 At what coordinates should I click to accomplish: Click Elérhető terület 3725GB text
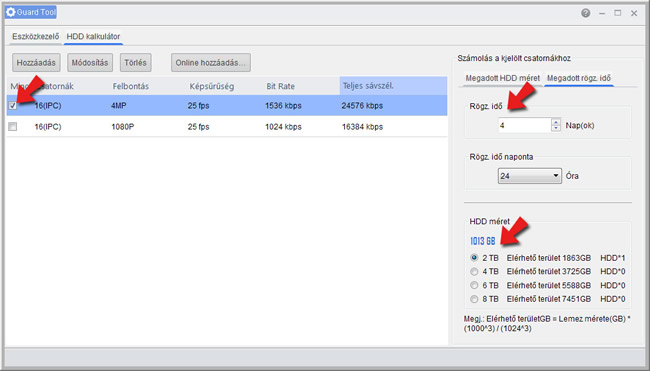coord(548,272)
